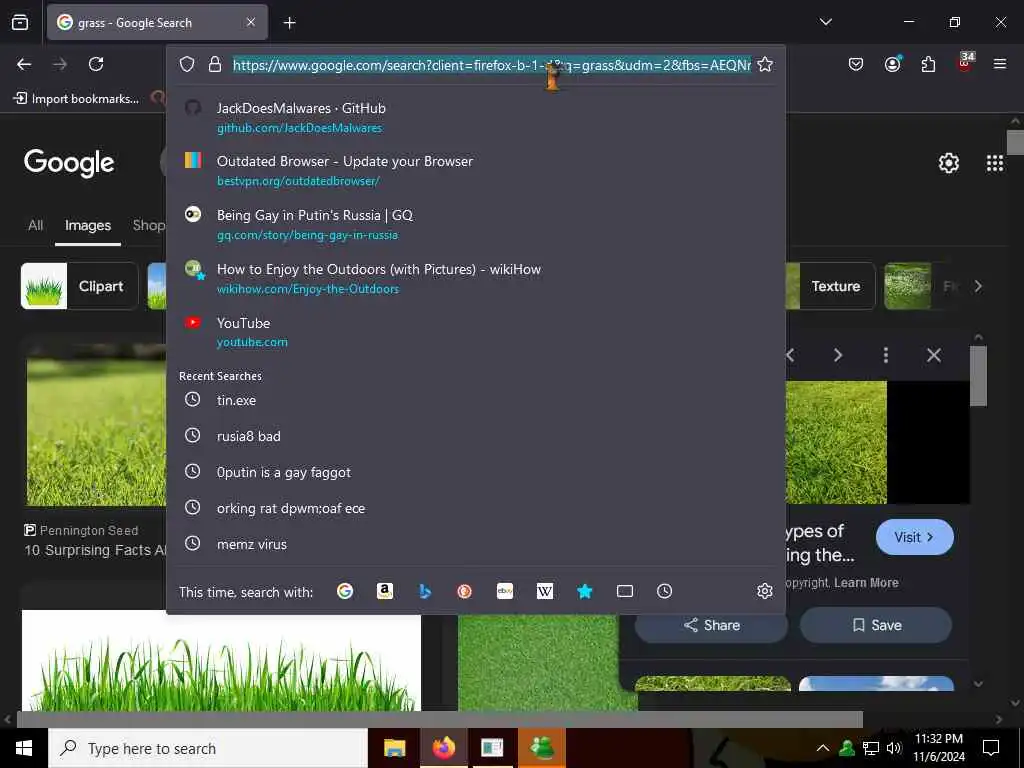The height and width of the screenshot is (768, 1024).
Task: Open the Firefox hamburger menu
Action: pos(1000,64)
